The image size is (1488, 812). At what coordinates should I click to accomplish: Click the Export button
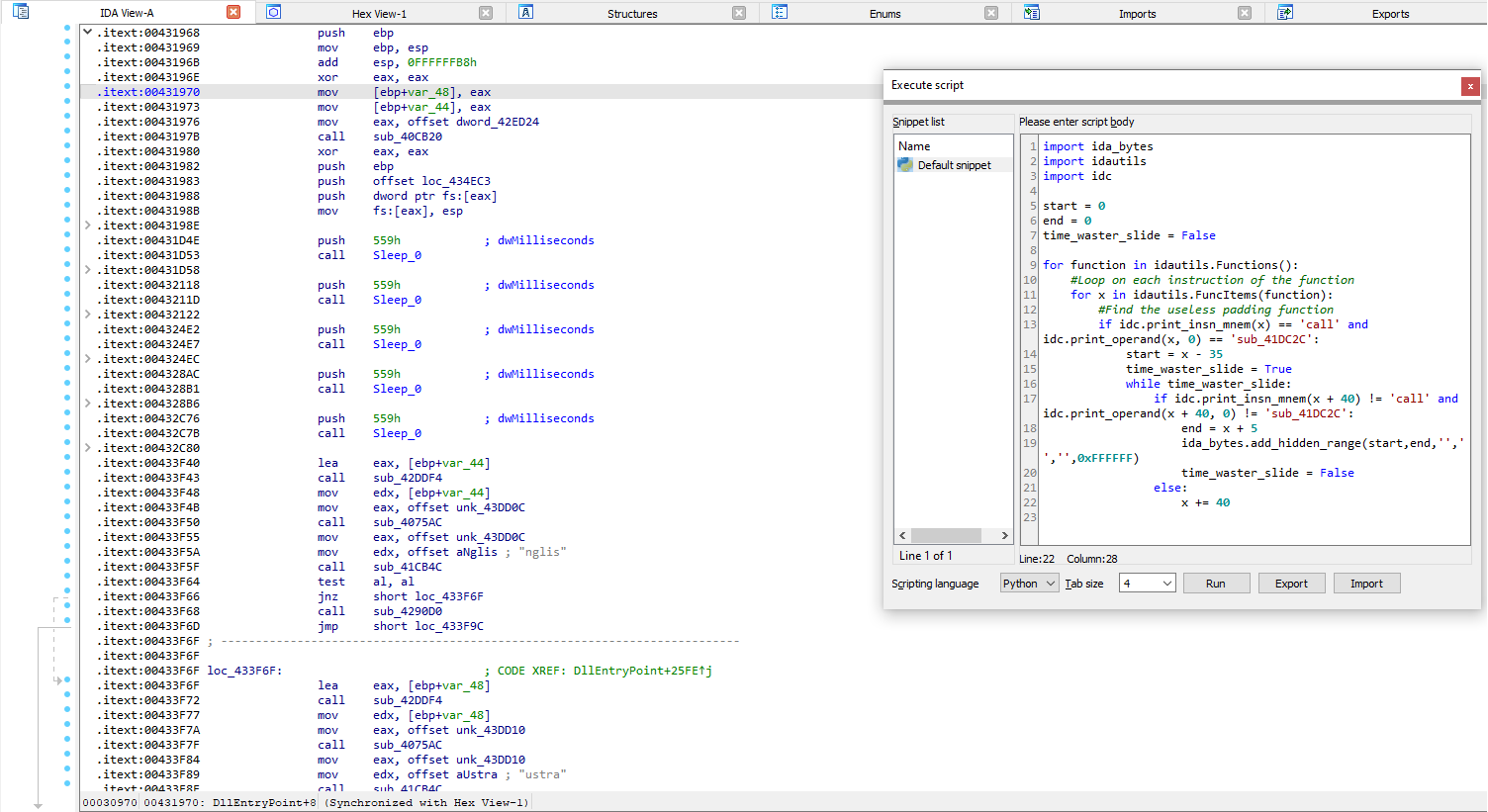(1291, 584)
